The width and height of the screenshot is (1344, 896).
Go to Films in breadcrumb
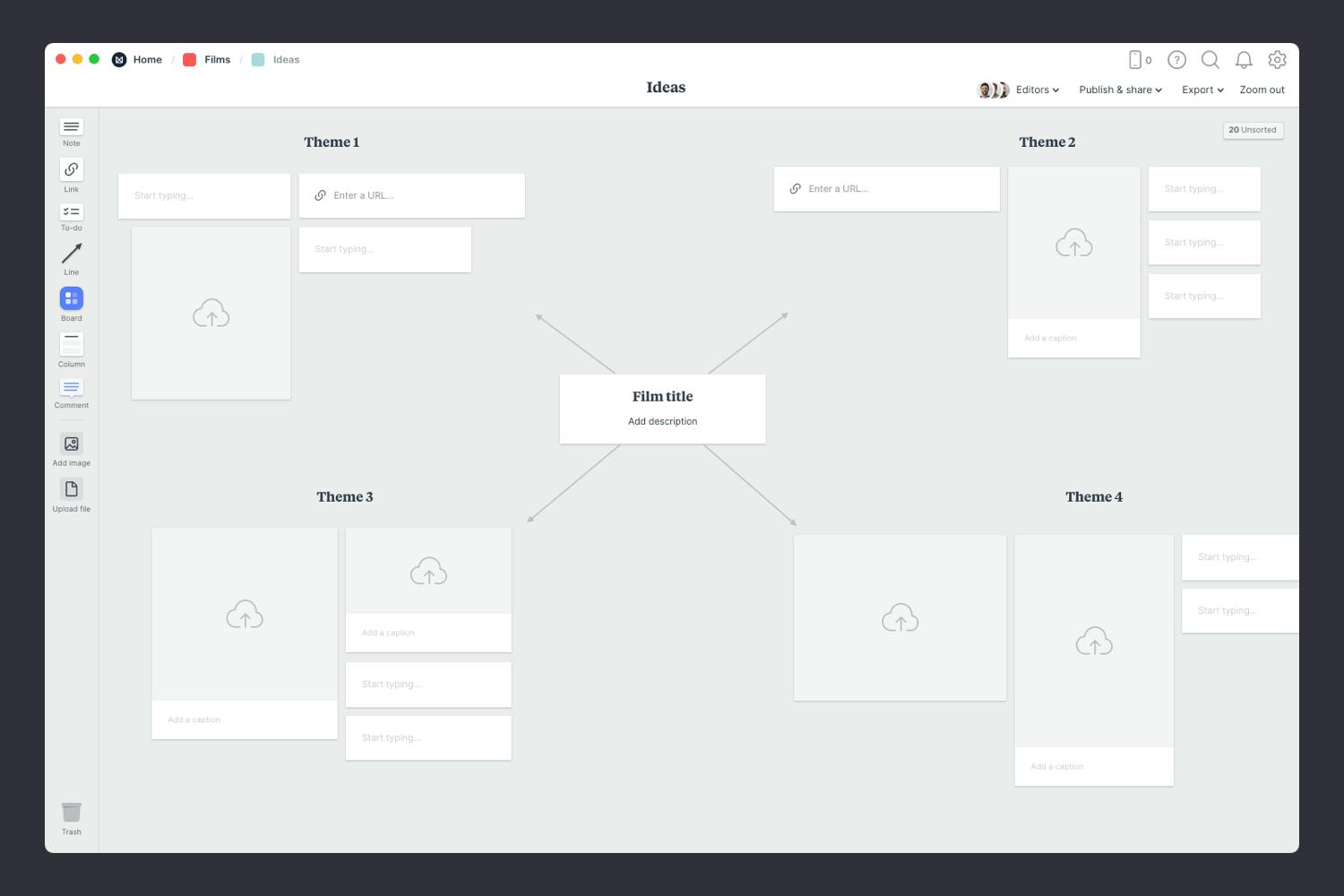coord(216,60)
